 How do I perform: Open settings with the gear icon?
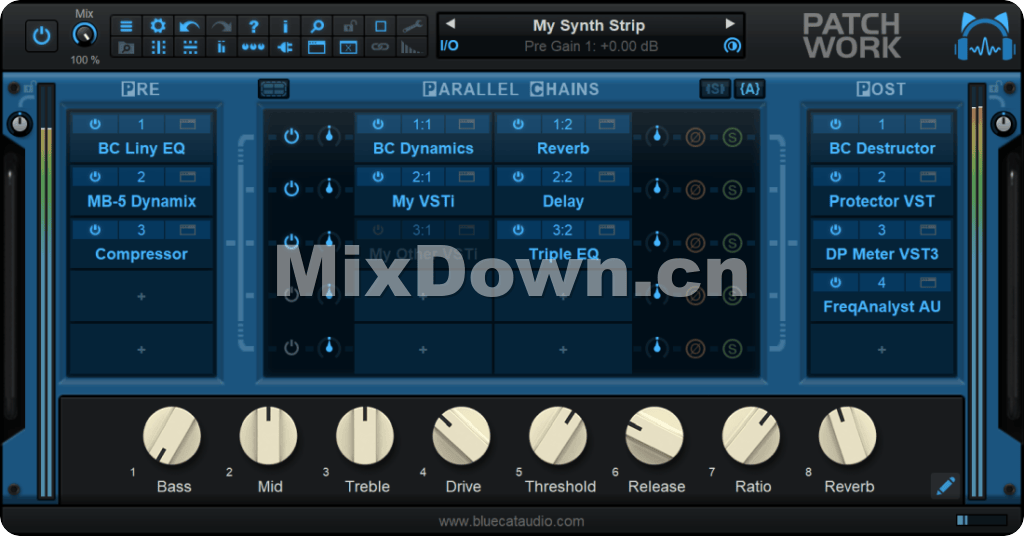[x=158, y=26]
